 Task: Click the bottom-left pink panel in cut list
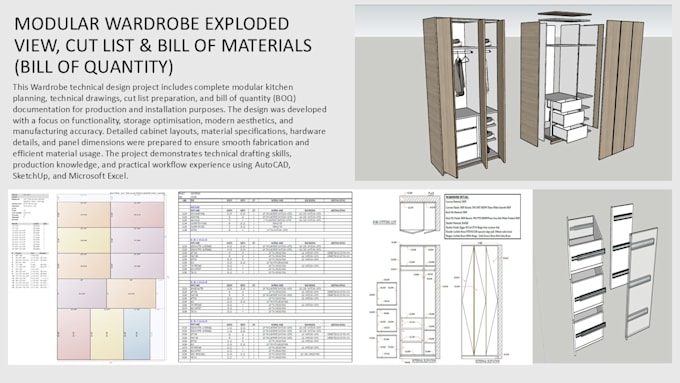click(x=74, y=334)
